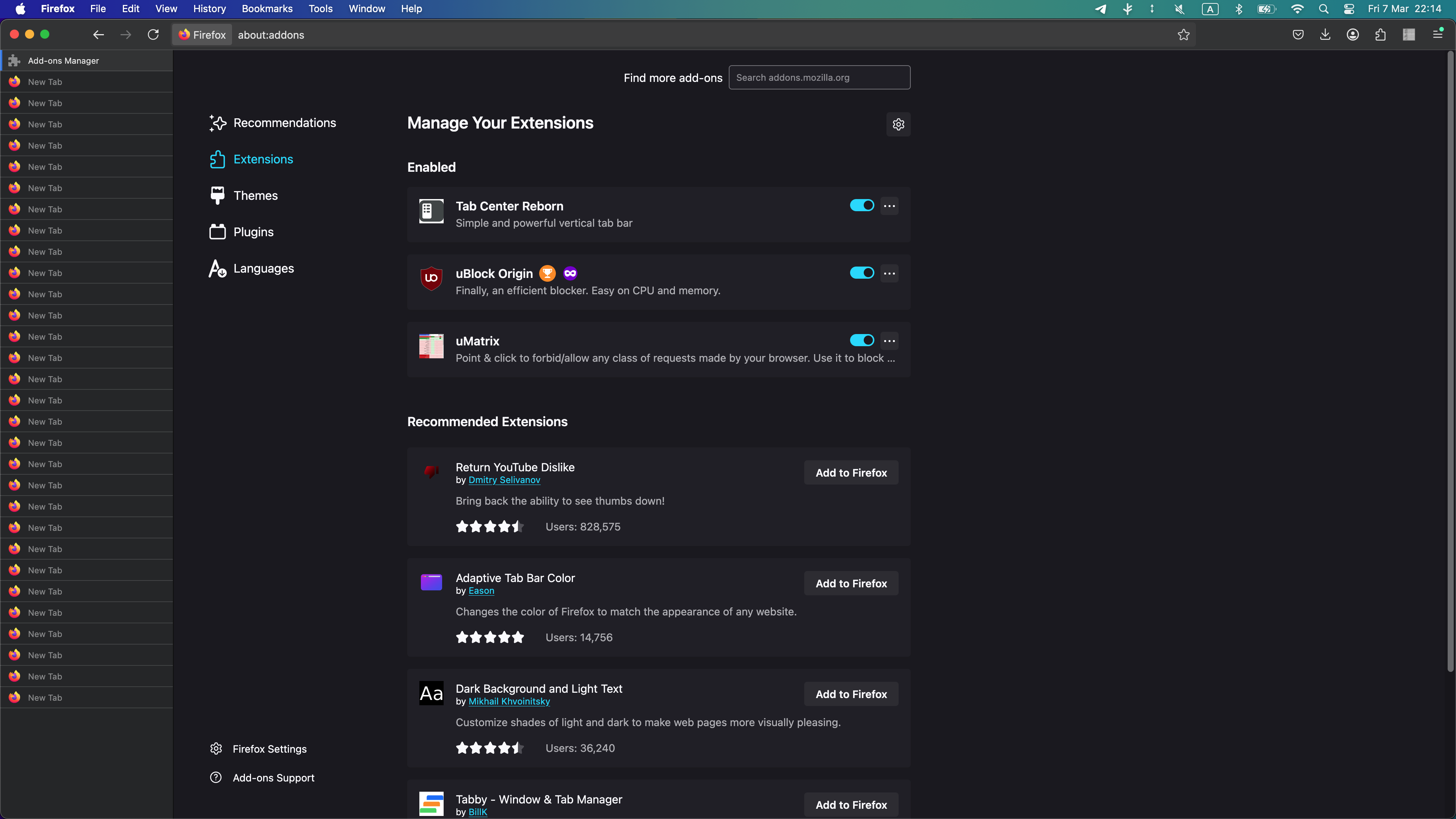Click the Tab Center Reborn extension title
Viewport: 1456px width, 819px height.
[509, 206]
